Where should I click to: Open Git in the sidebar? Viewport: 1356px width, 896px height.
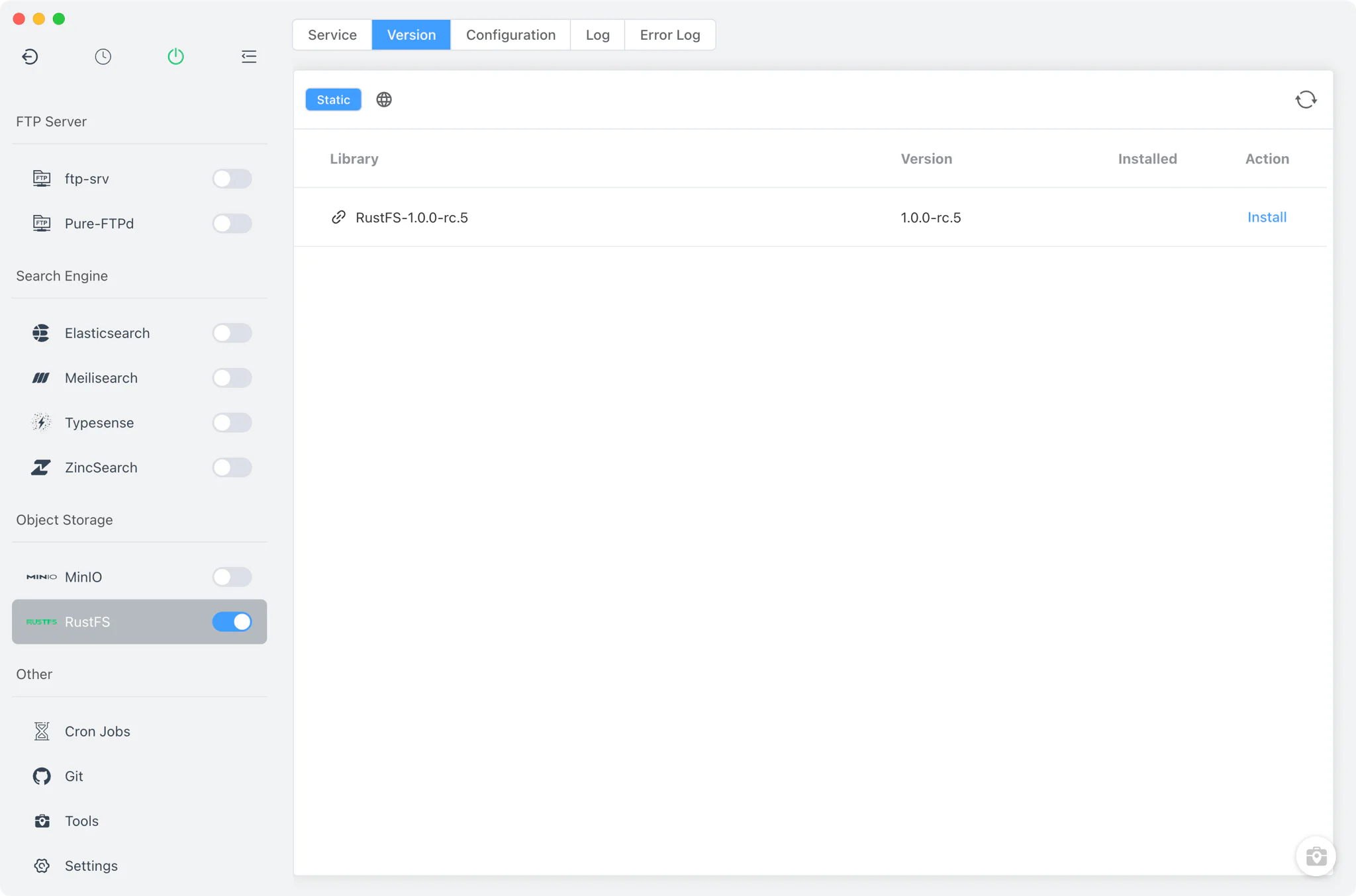139,776
